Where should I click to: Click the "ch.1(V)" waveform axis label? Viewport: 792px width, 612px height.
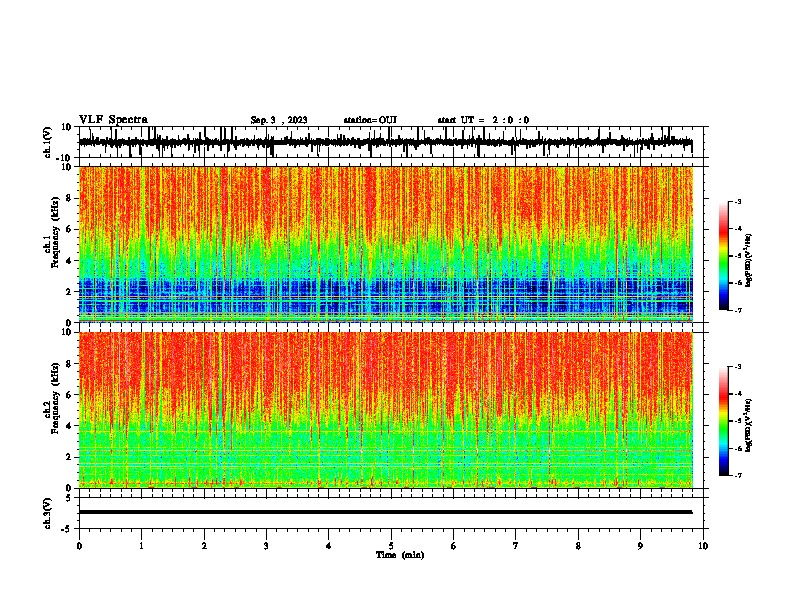[x=48, y=142]
